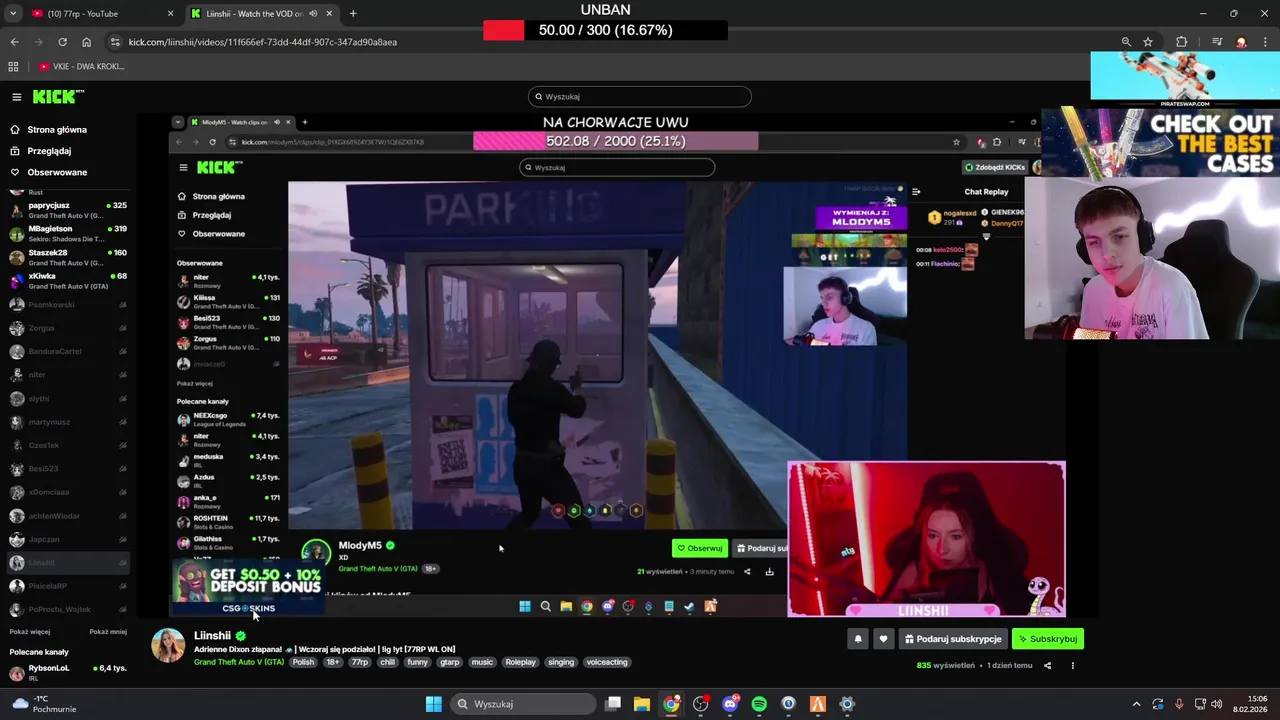Image resolution: width=1280 pixels, height=720 pixels.
Task: Click the Check Out The Best Cases ad
Action: click(1163, 142)
